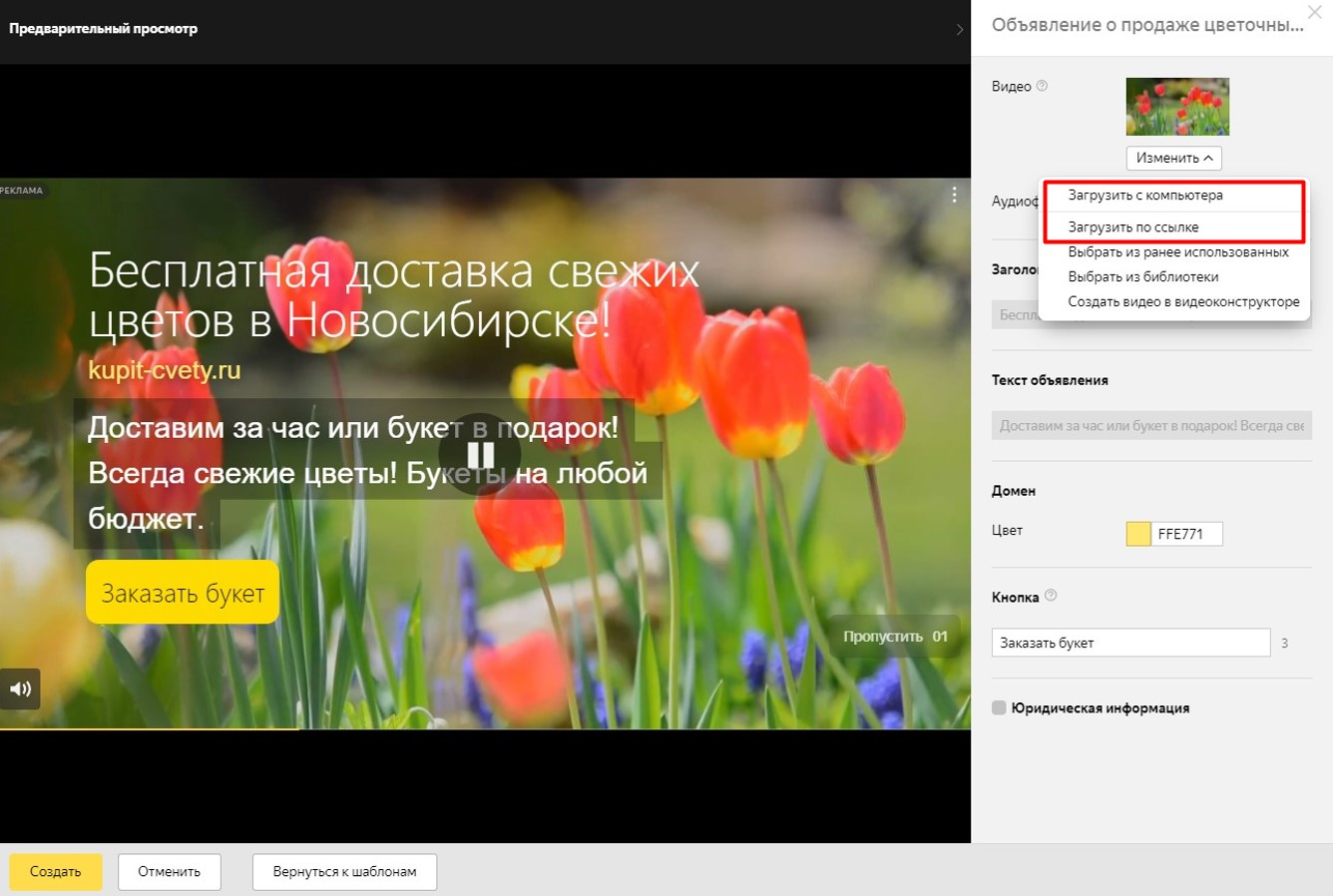Click the video progress bar
Image resolution: width=1336 pixels, height=896 pixels.
(485, 729)
